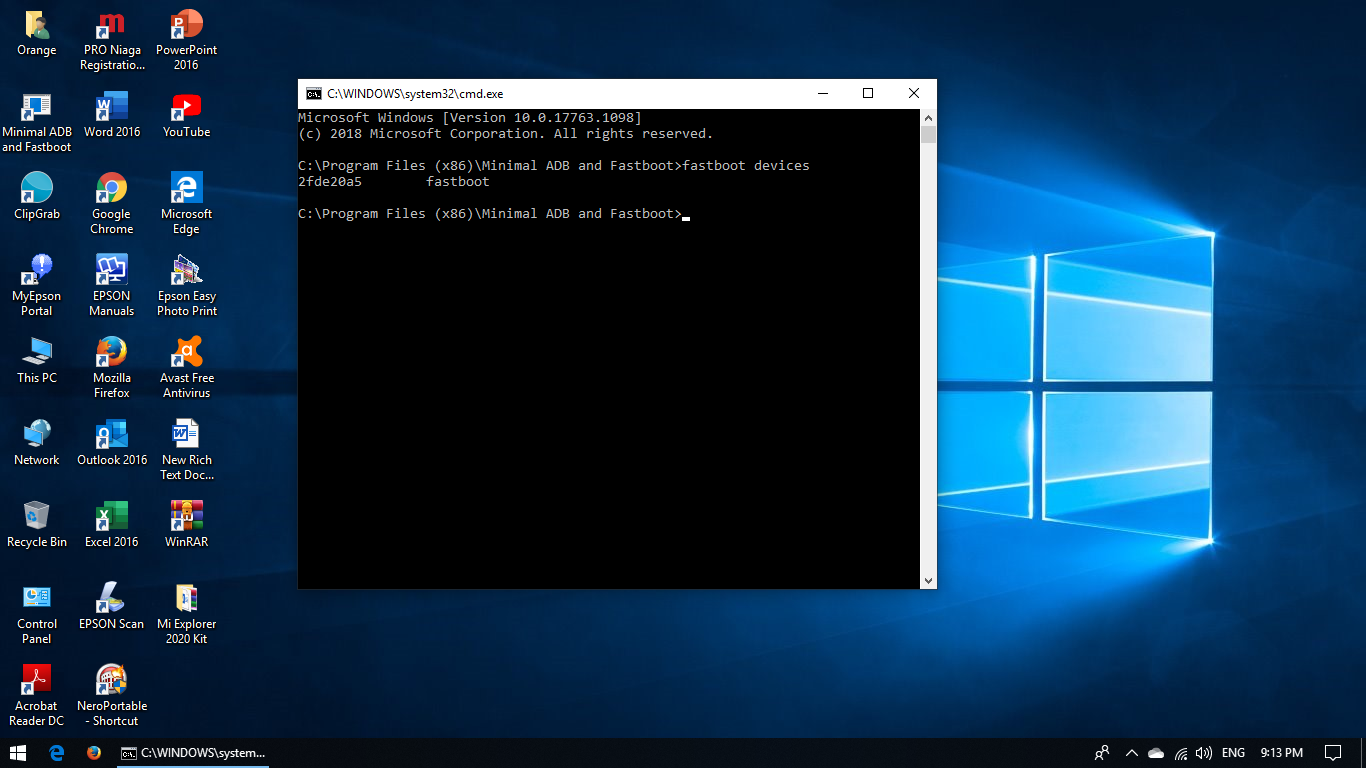The image size is (1366, 768).
Task: Select the PowerPoint 2016 shortcut
Action: click(x=187, y=41)
